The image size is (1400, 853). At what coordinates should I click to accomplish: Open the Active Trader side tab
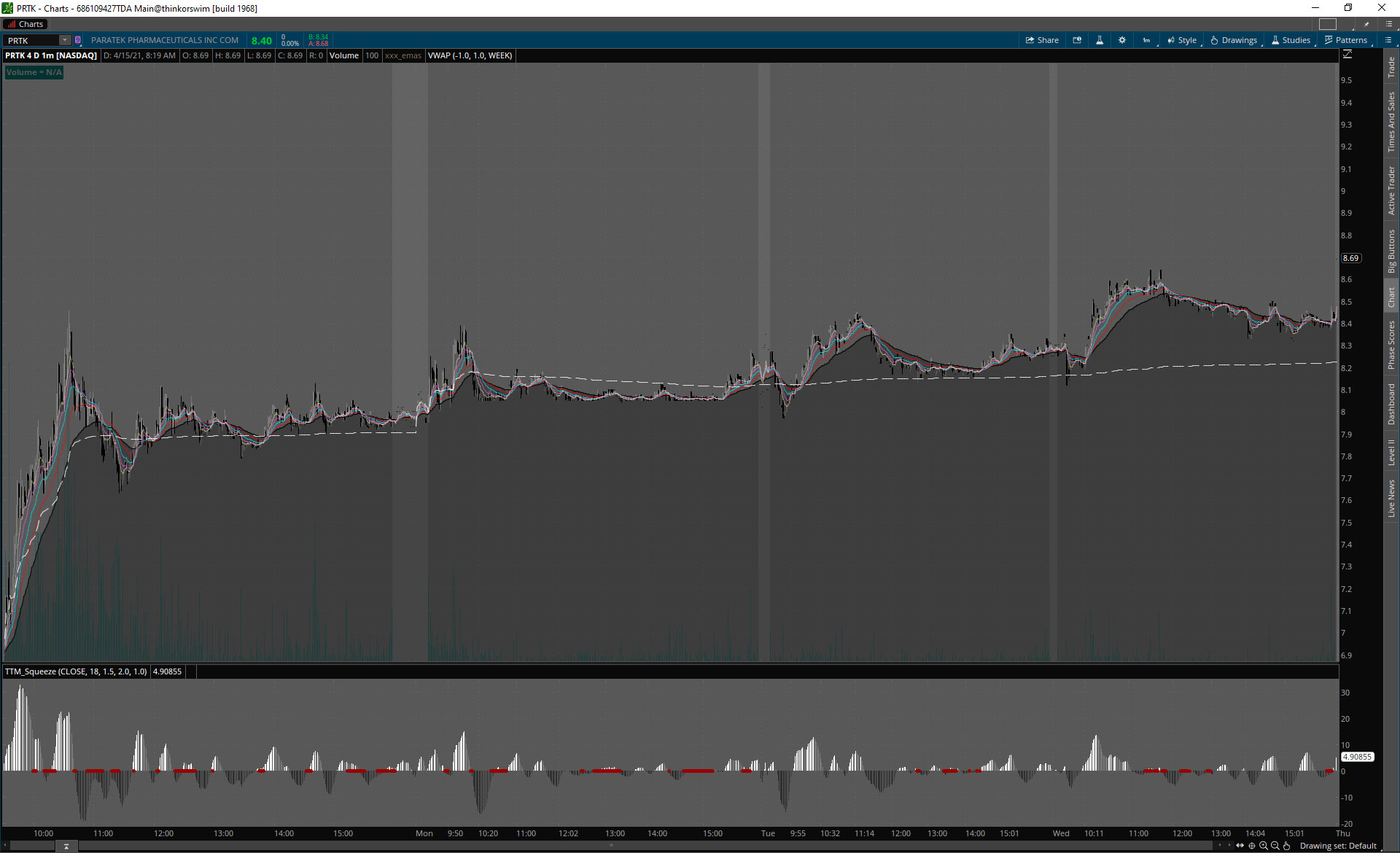pos(1391,190)
